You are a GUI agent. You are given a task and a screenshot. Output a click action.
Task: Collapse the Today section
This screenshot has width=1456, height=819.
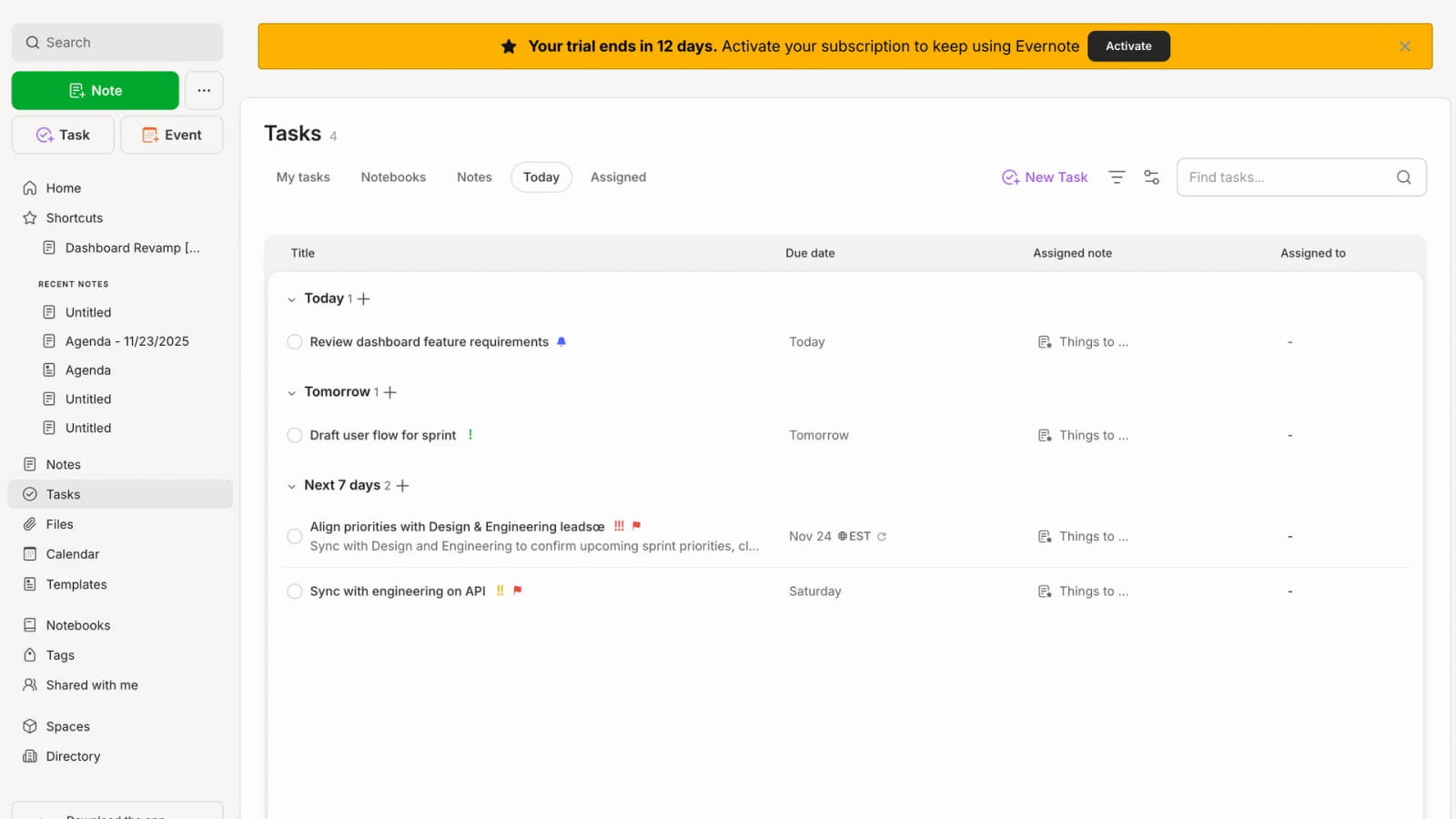[291, 298]
